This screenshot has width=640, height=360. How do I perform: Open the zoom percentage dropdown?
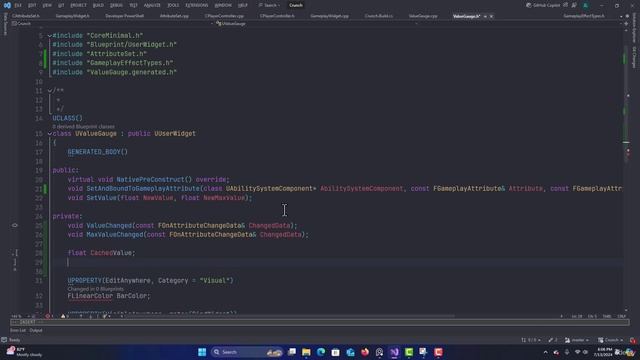tap(23, 316)
